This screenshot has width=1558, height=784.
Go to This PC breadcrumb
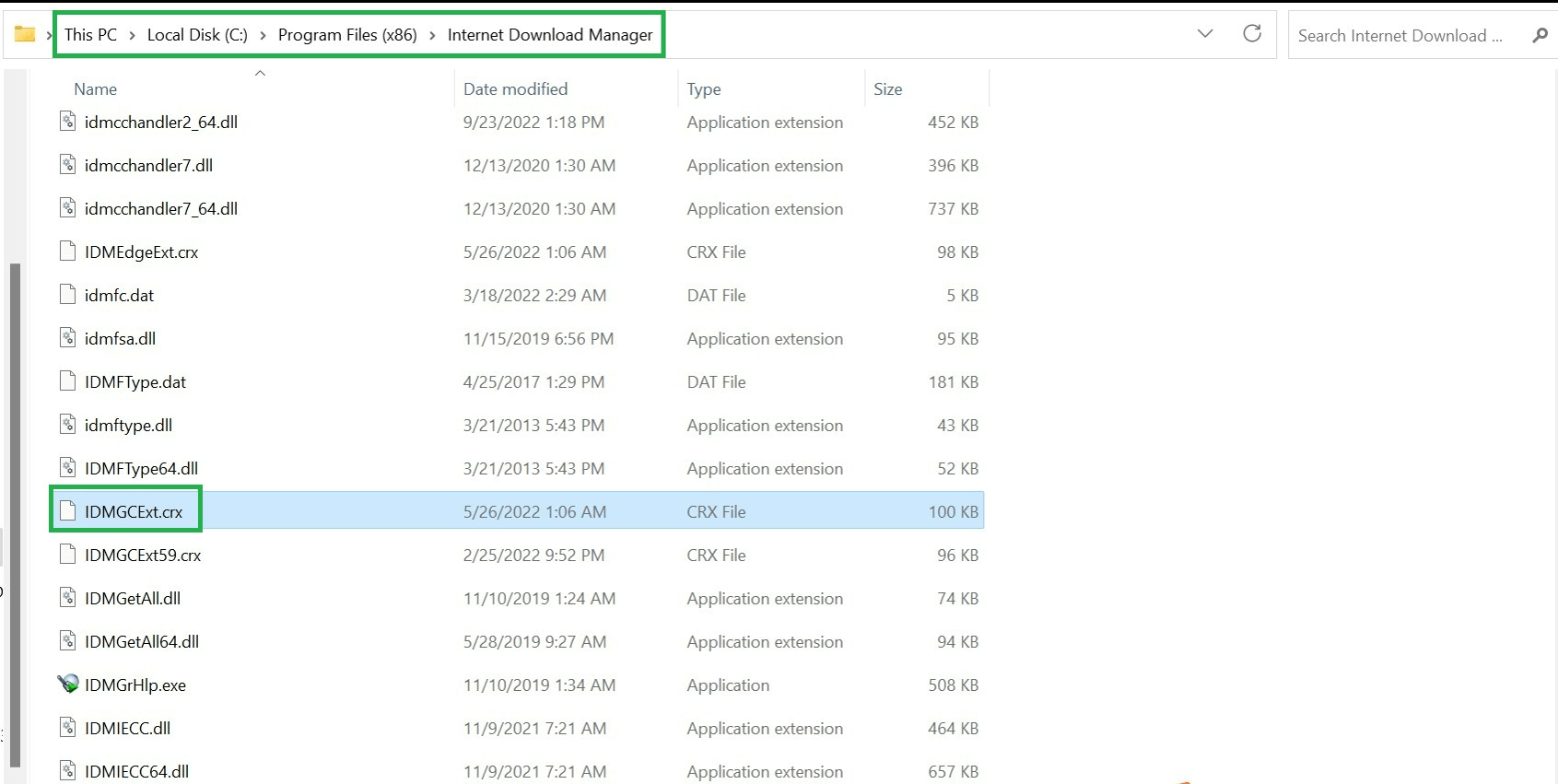pyautogui.click(x=90, y=35)
